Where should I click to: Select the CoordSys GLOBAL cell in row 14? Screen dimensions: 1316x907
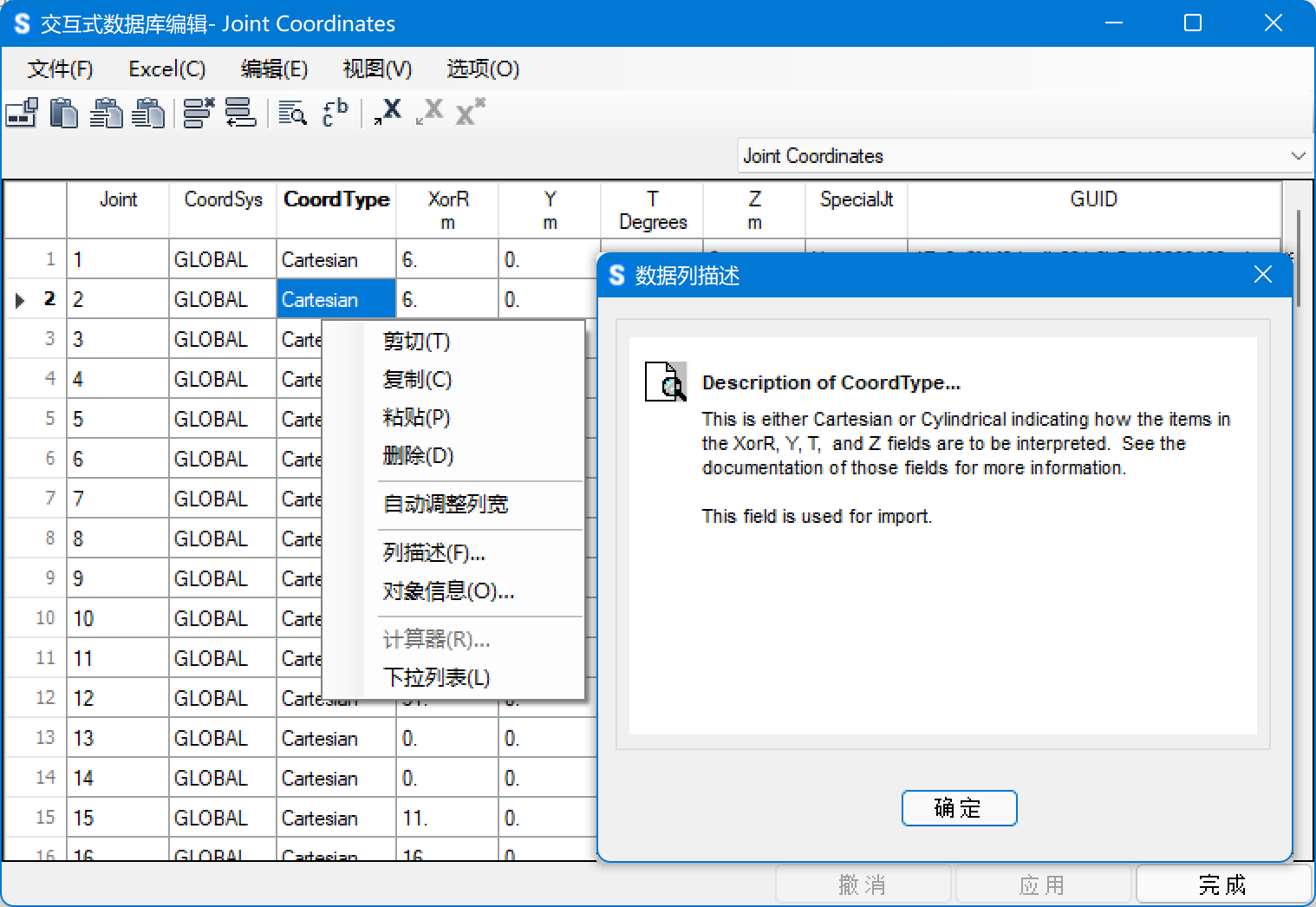[211, 778]
